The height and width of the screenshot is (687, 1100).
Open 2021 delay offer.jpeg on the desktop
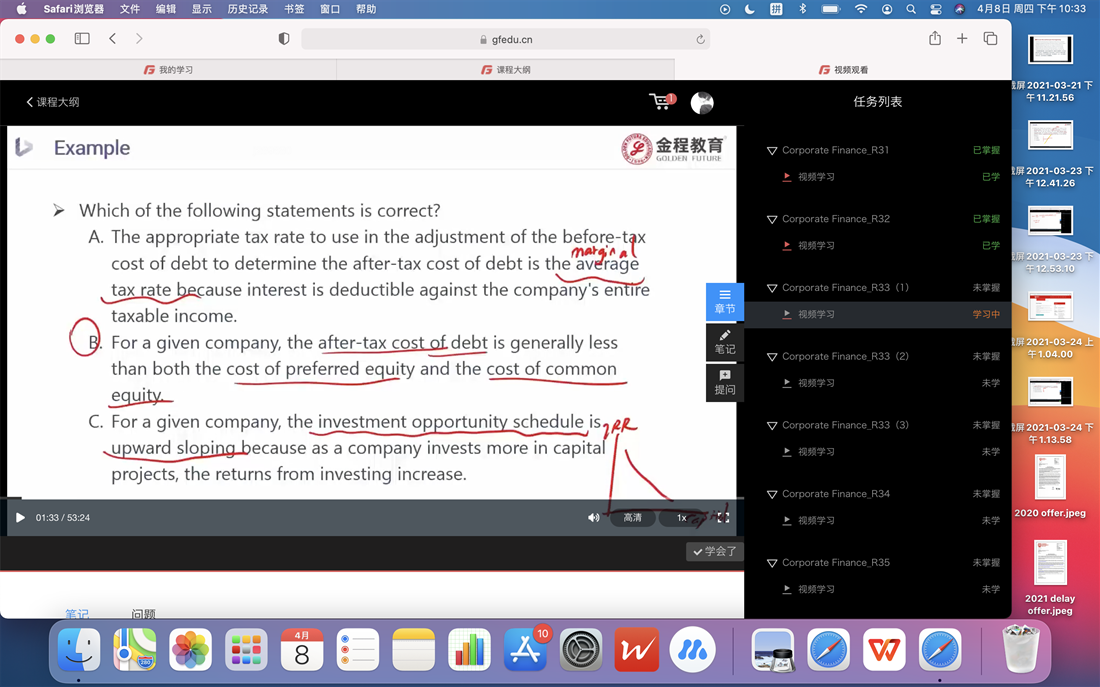1050,578
